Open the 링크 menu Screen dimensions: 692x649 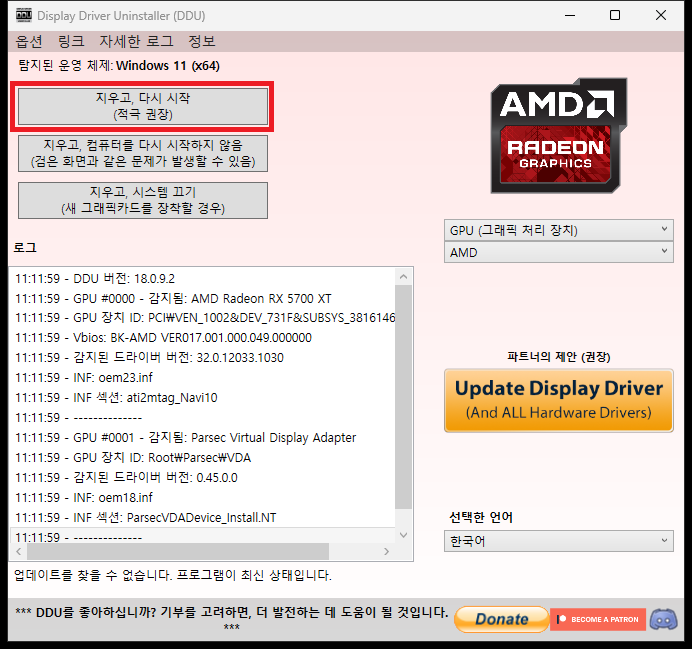71,41
